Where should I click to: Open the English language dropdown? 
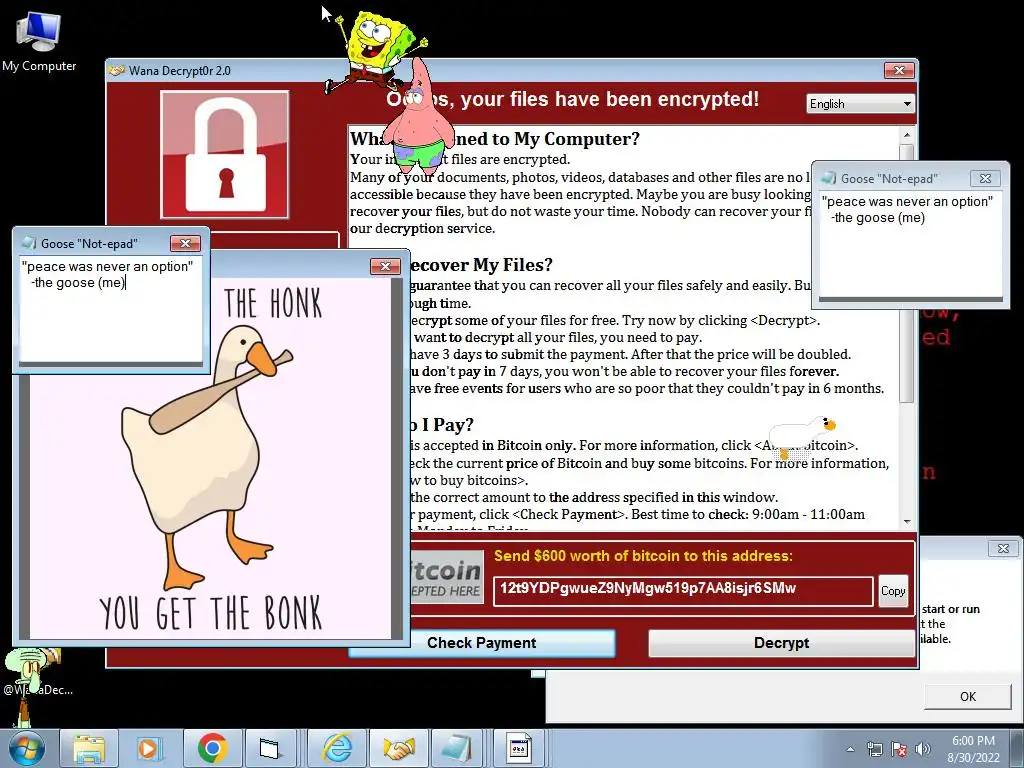pos(860,104)
